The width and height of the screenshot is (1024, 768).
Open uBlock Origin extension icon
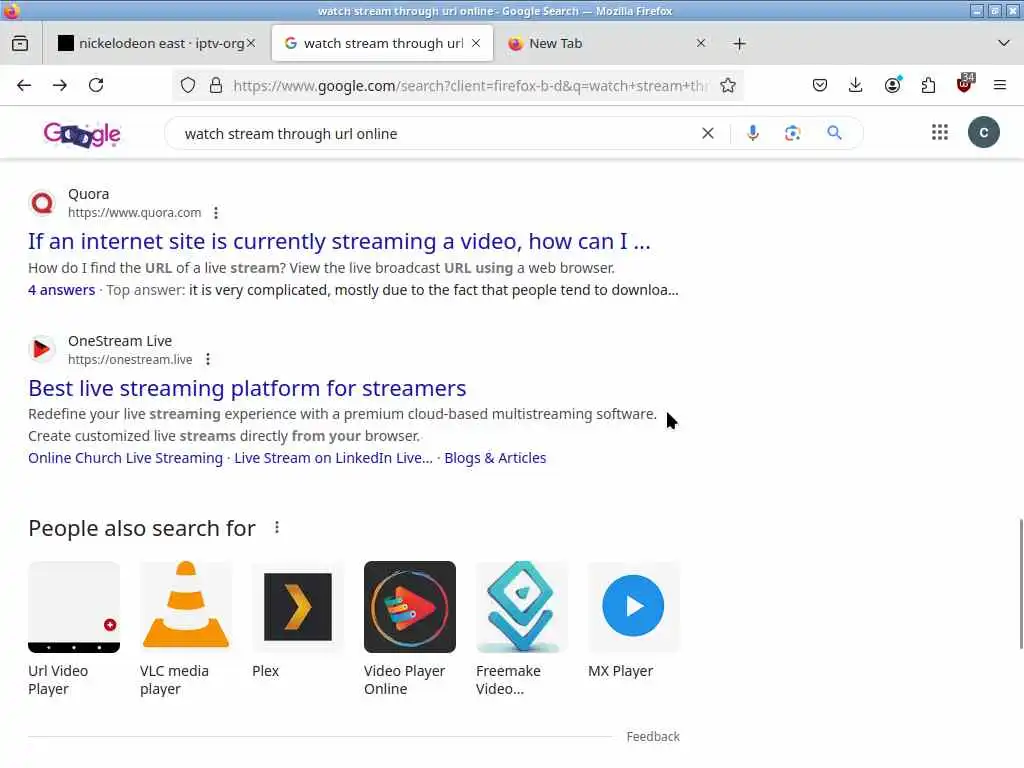(965, 84)
